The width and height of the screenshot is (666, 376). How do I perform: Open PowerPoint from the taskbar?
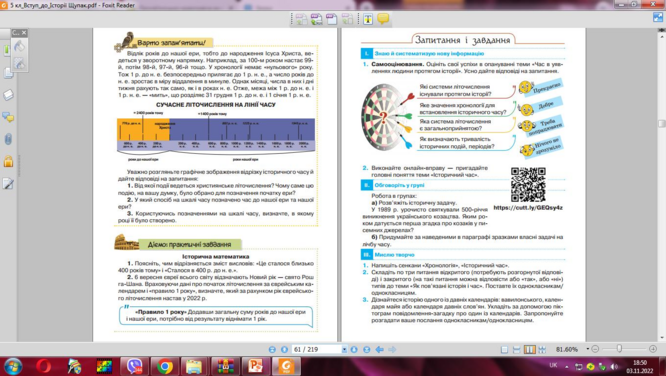coord(256,366)
